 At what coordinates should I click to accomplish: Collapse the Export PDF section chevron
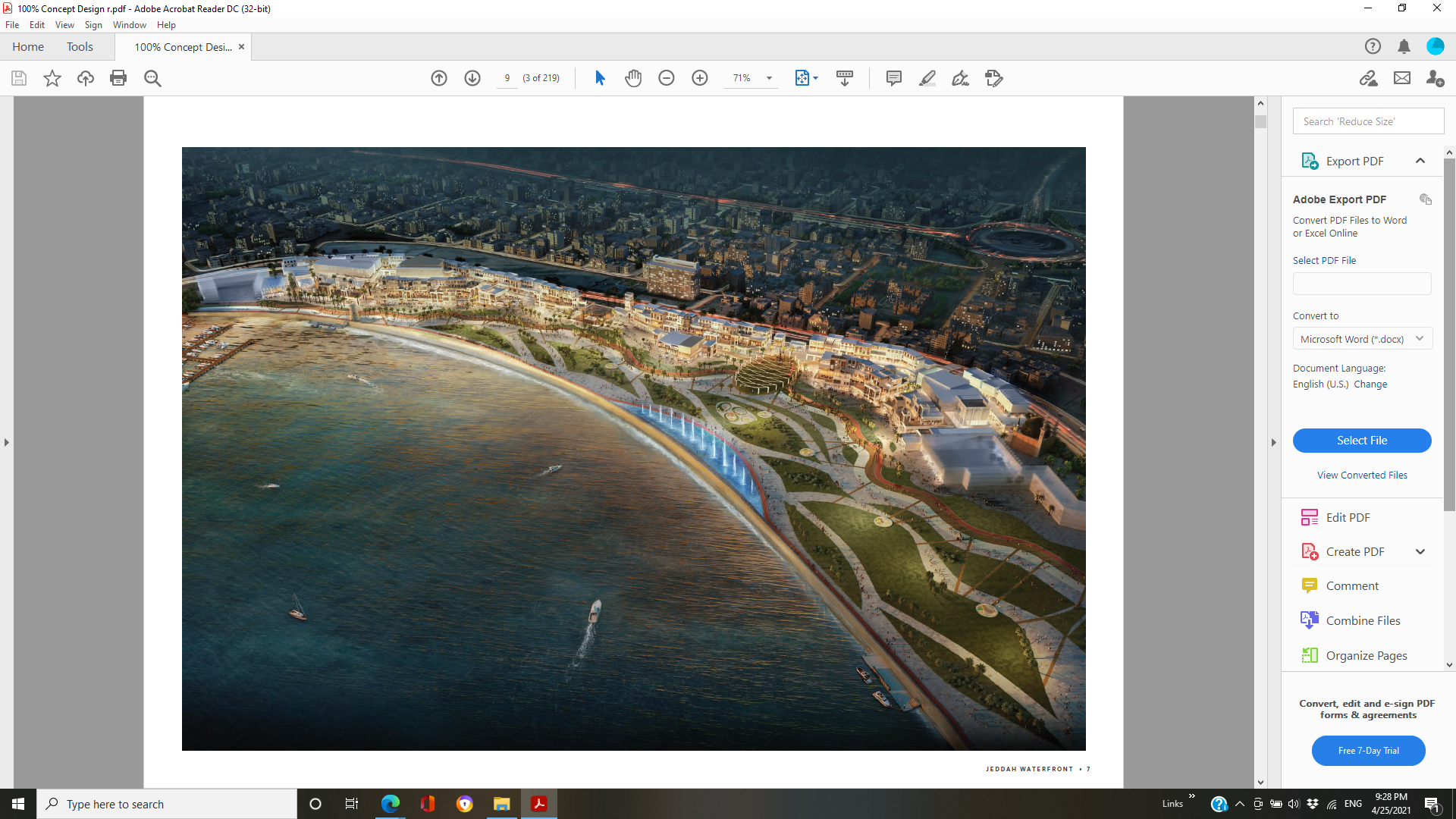(x=1420, y=161)
